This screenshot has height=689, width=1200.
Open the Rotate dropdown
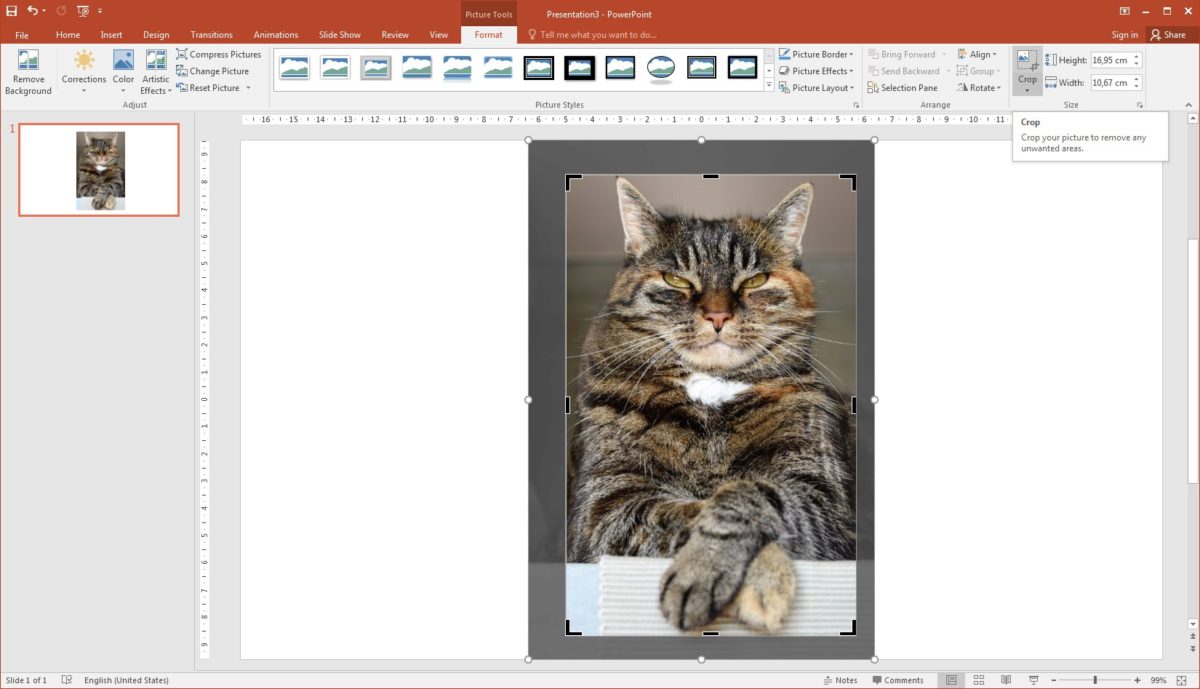pos(978,87)
